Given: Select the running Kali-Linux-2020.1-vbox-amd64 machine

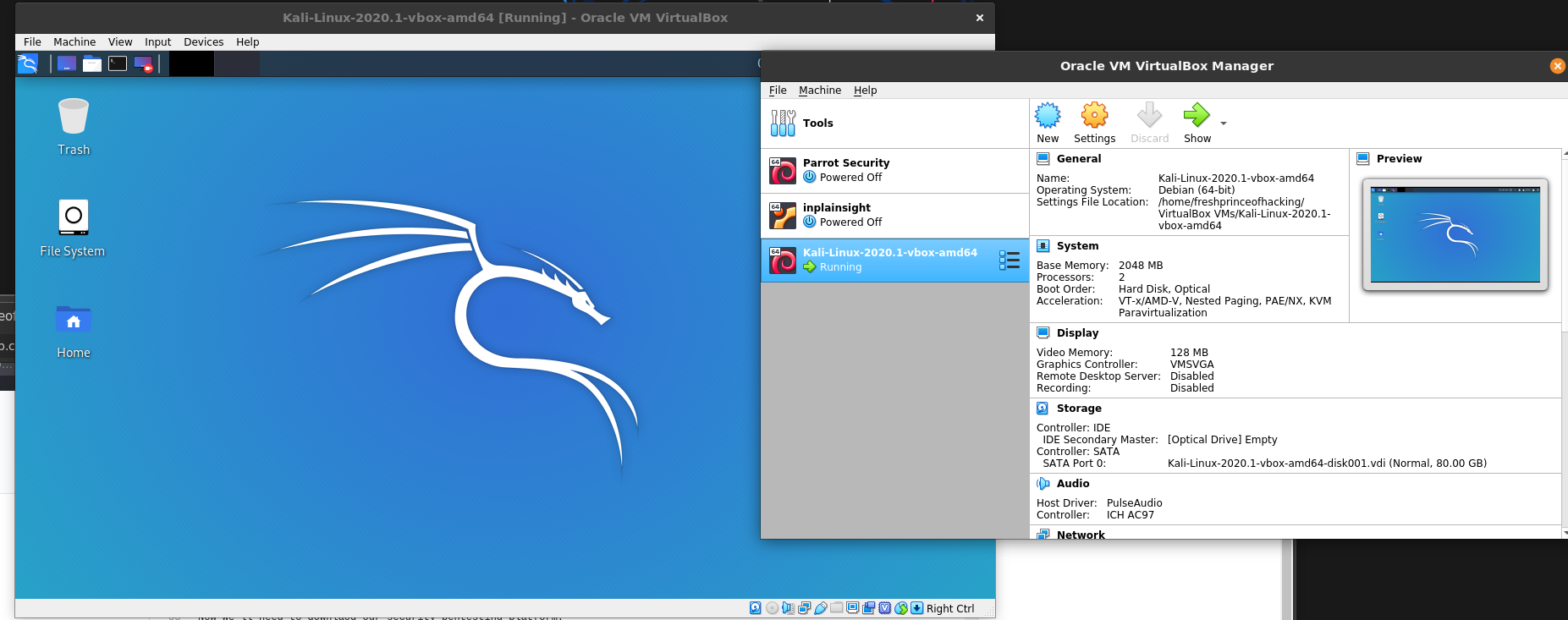Looking at the screenshot, I should coord(894,261).
